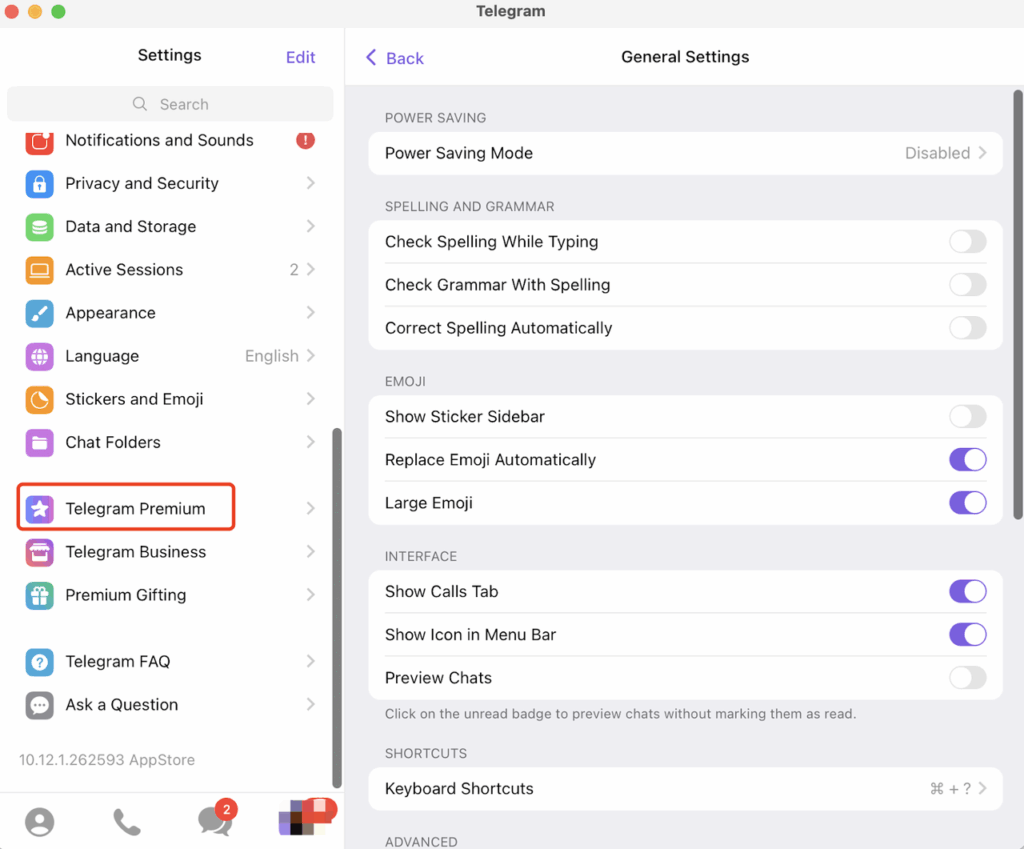
Task: Enable Check Spelling While Typing
Action: click(x=967, y=242)
